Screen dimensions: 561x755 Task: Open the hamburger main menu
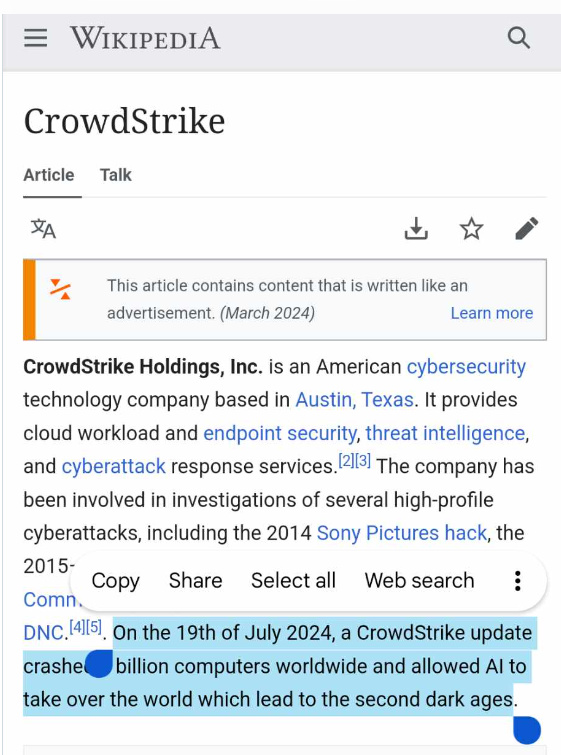pos(36,38)
